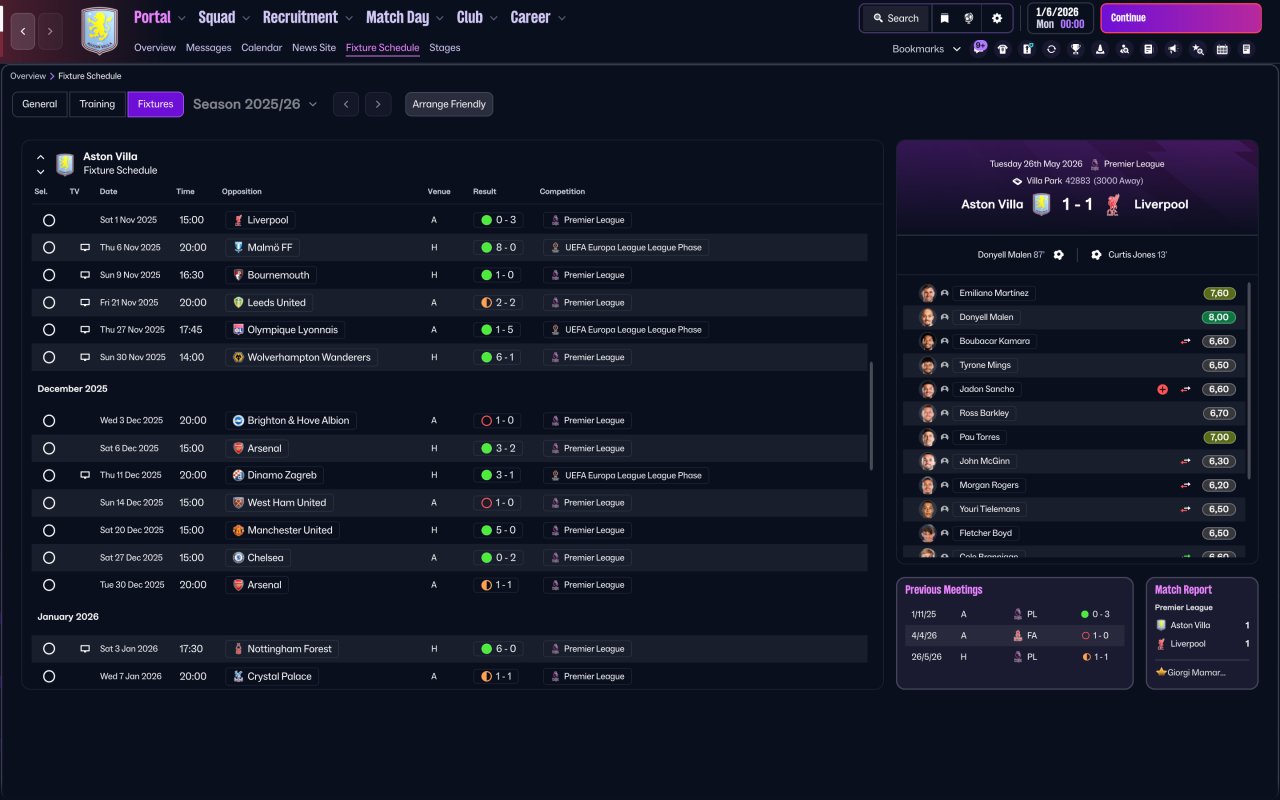Switch to the Training tab

[x=97, y=104]
